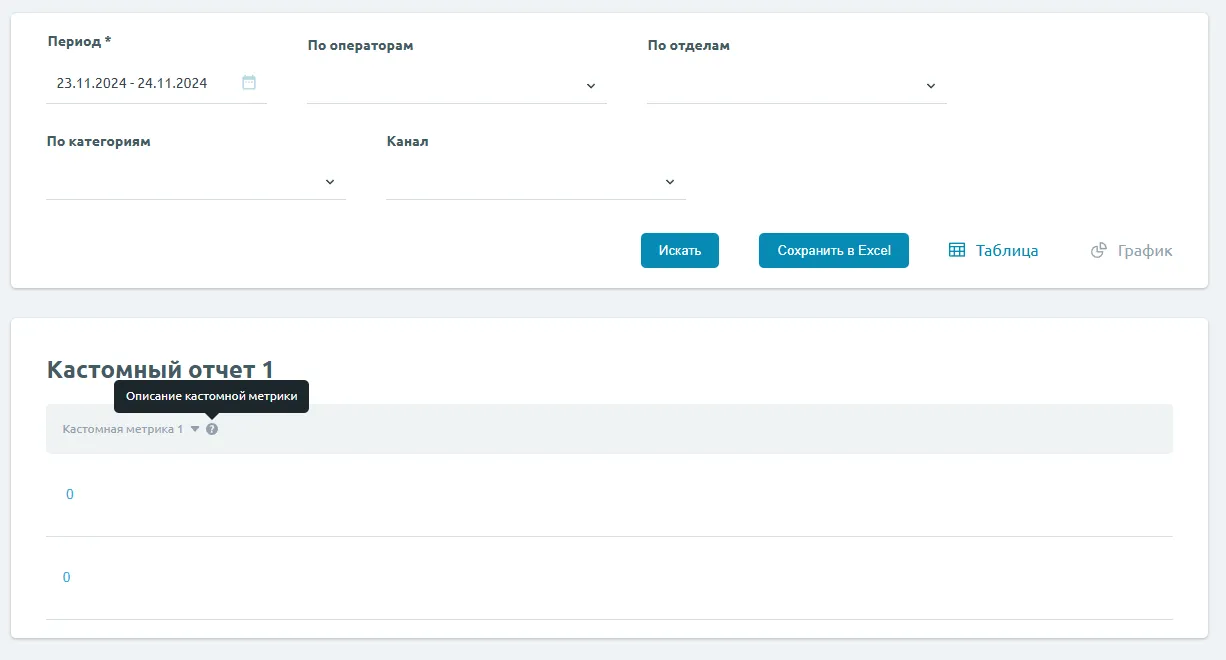
Task: Click the Кастомная метрика 1 column header
Action: click(122, 429)
